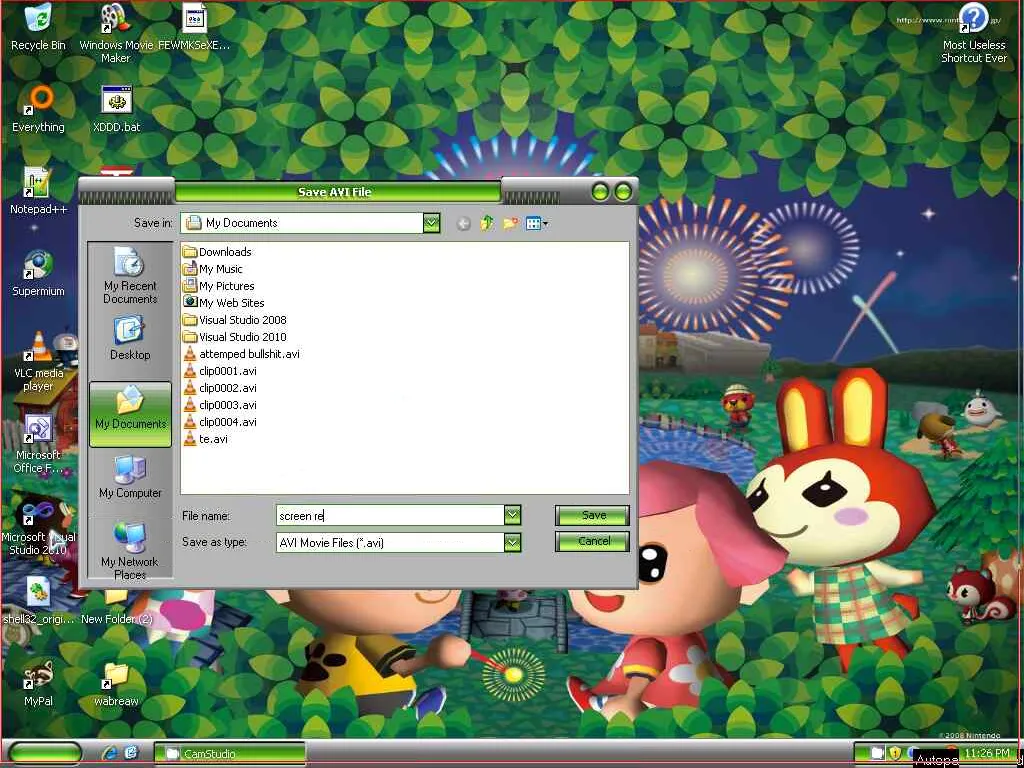This screenshot has width=1024, height=768.
Task: Cancel the Save AVI File dialog
Action: (592, 541)
